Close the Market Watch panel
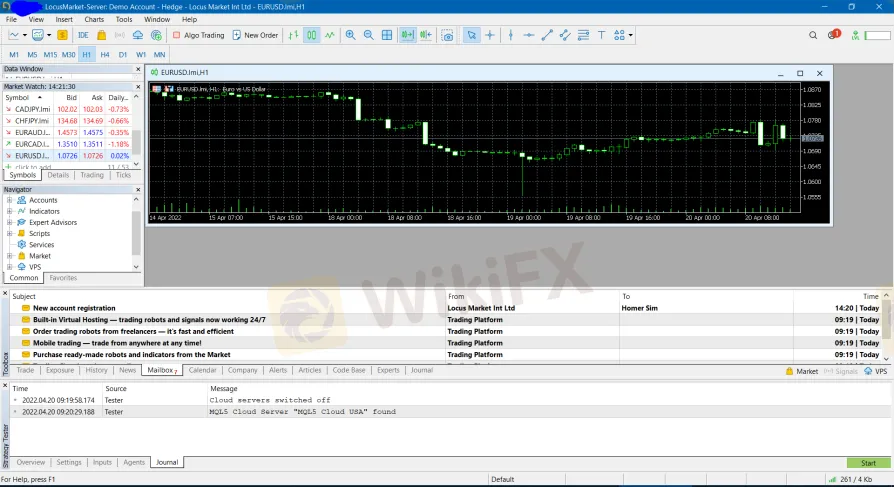895x488 pixels. 138,87
